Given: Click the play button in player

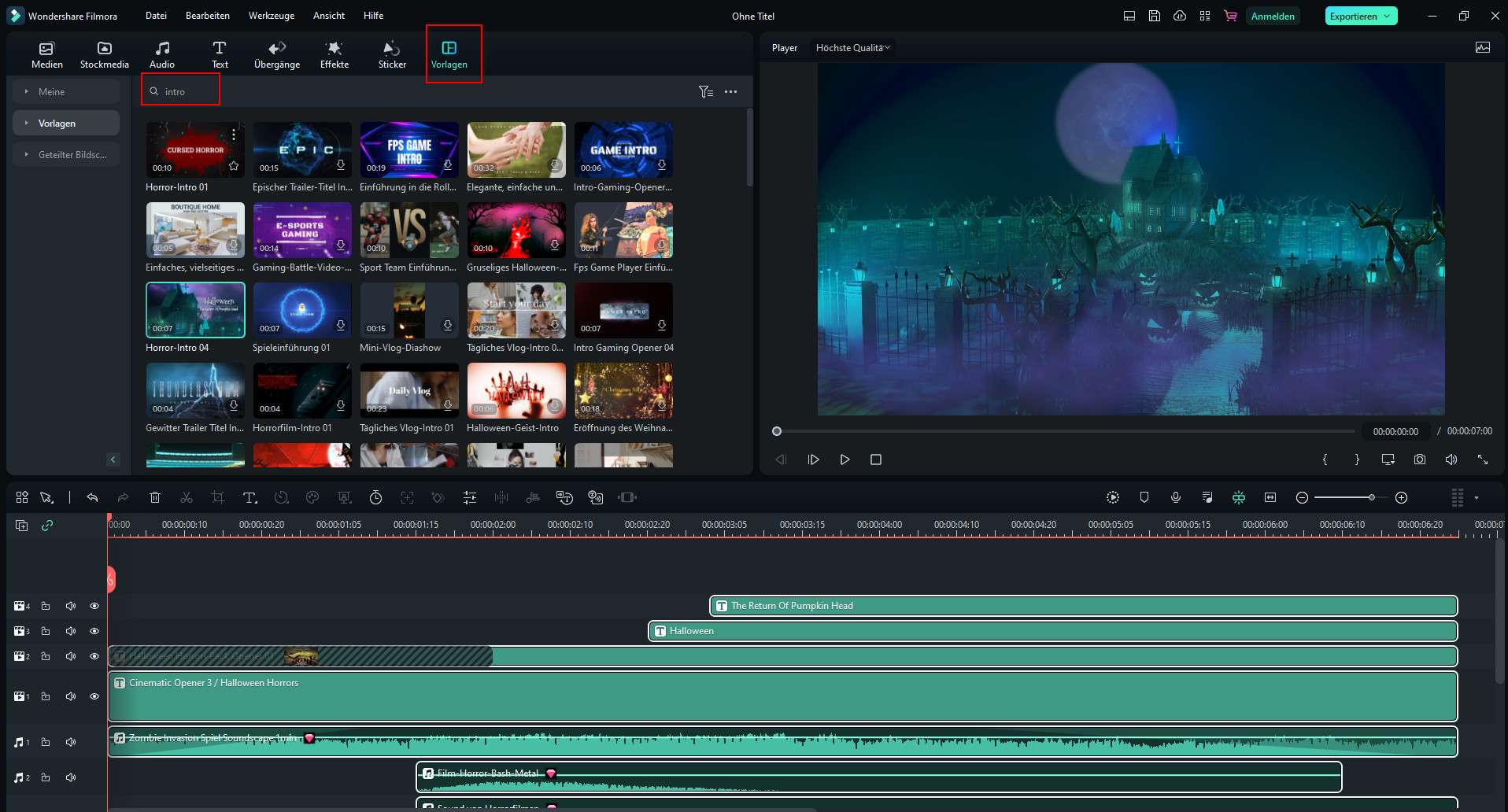Looking at the screenshot, I should click(x=845, y=460).
